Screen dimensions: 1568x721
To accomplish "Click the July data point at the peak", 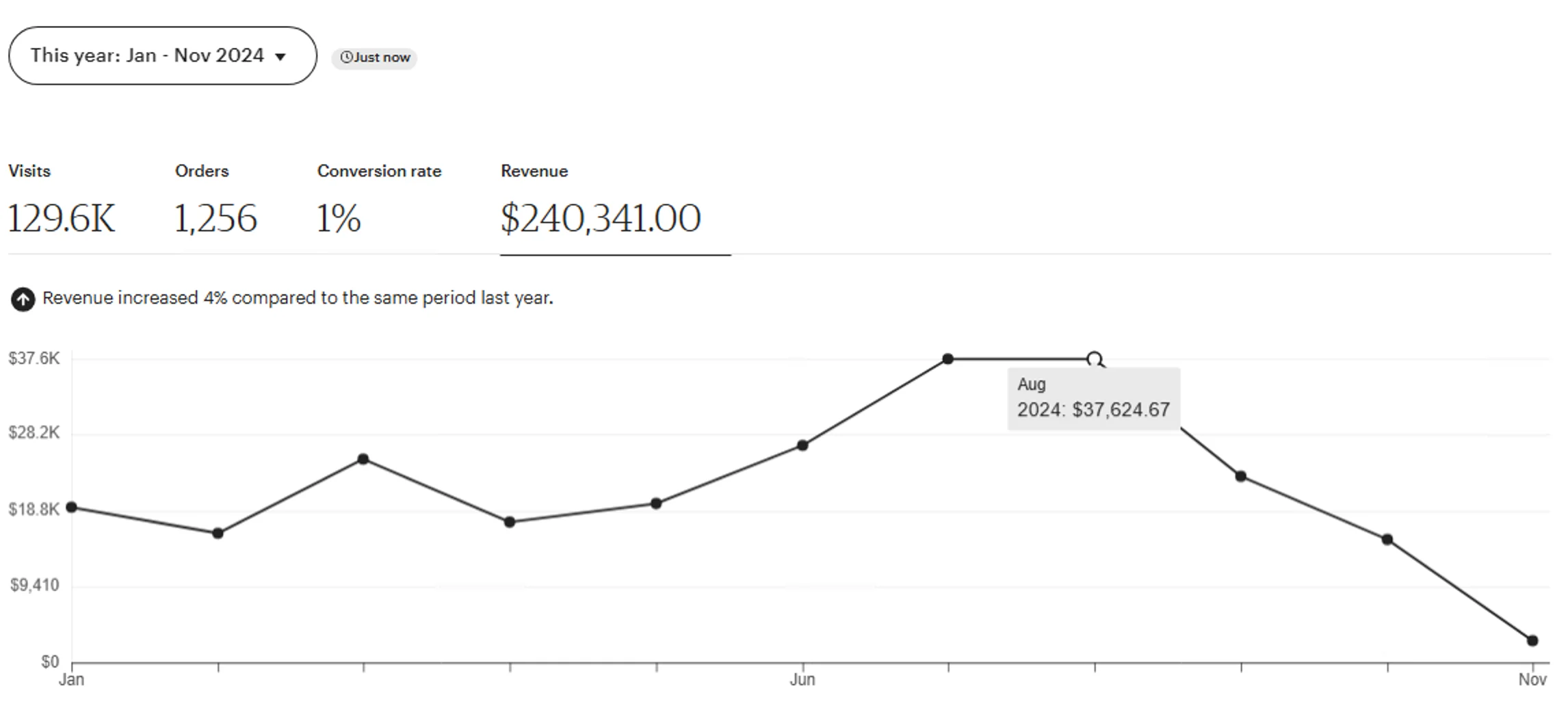I will pos(948,359).
